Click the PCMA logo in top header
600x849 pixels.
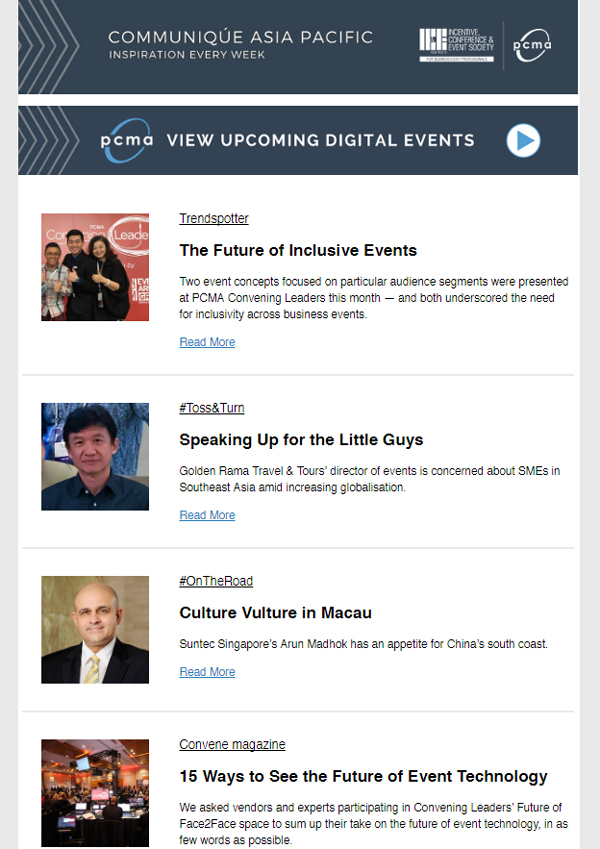click(532, 45)
